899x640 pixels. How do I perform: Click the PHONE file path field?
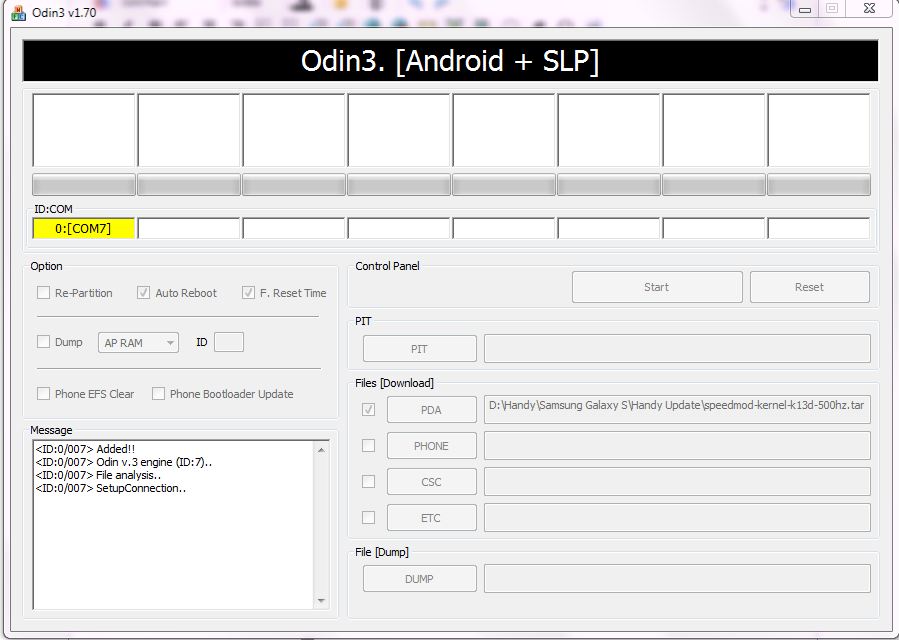pyautogui.click(x=677, y=446)
